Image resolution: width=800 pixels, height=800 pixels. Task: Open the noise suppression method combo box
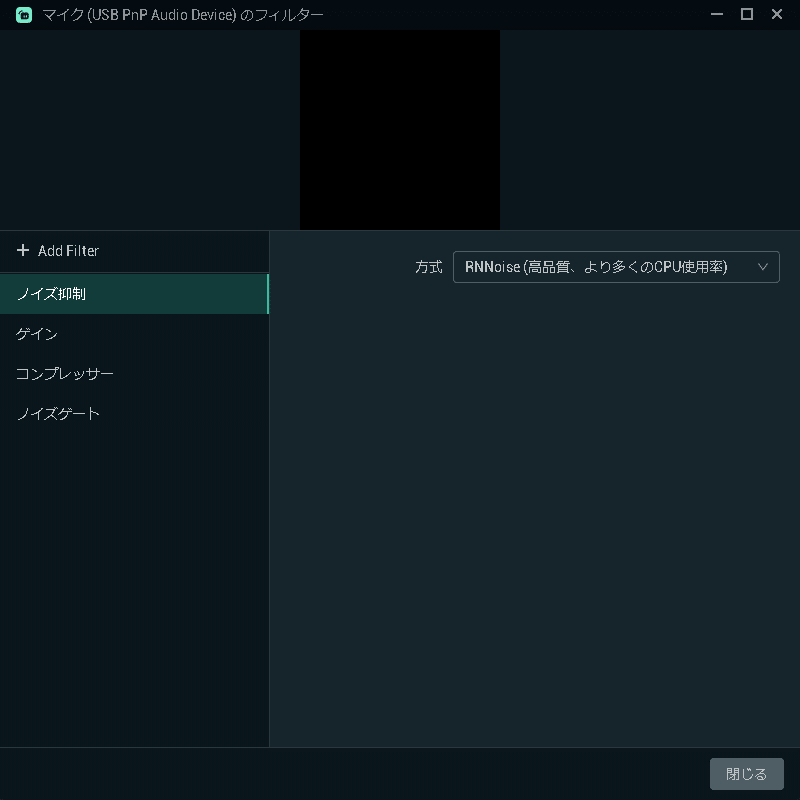(616, 267)
